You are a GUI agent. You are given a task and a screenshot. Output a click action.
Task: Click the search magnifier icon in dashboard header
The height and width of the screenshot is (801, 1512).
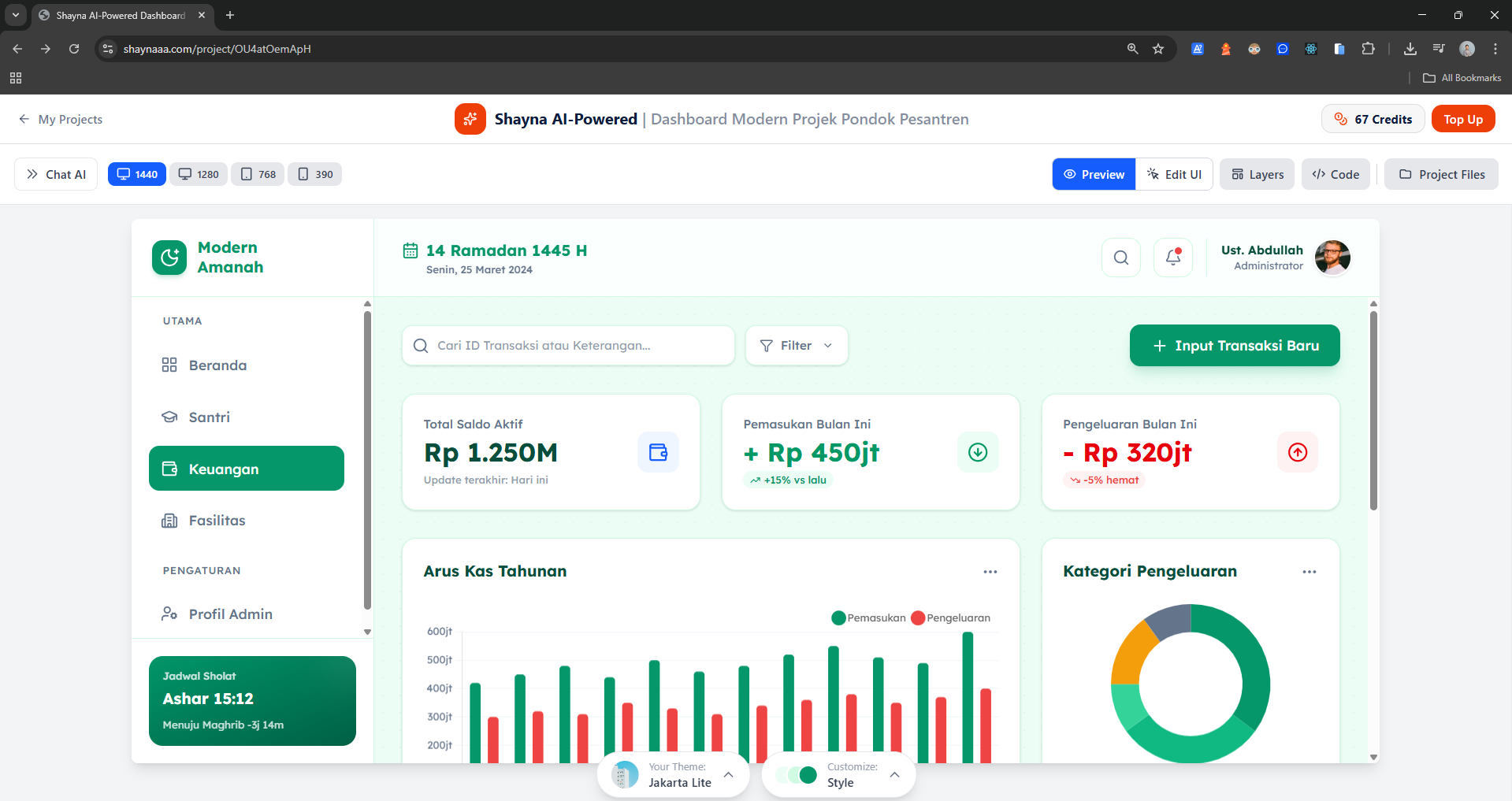pyautogui.click(x=1120, y=258)
